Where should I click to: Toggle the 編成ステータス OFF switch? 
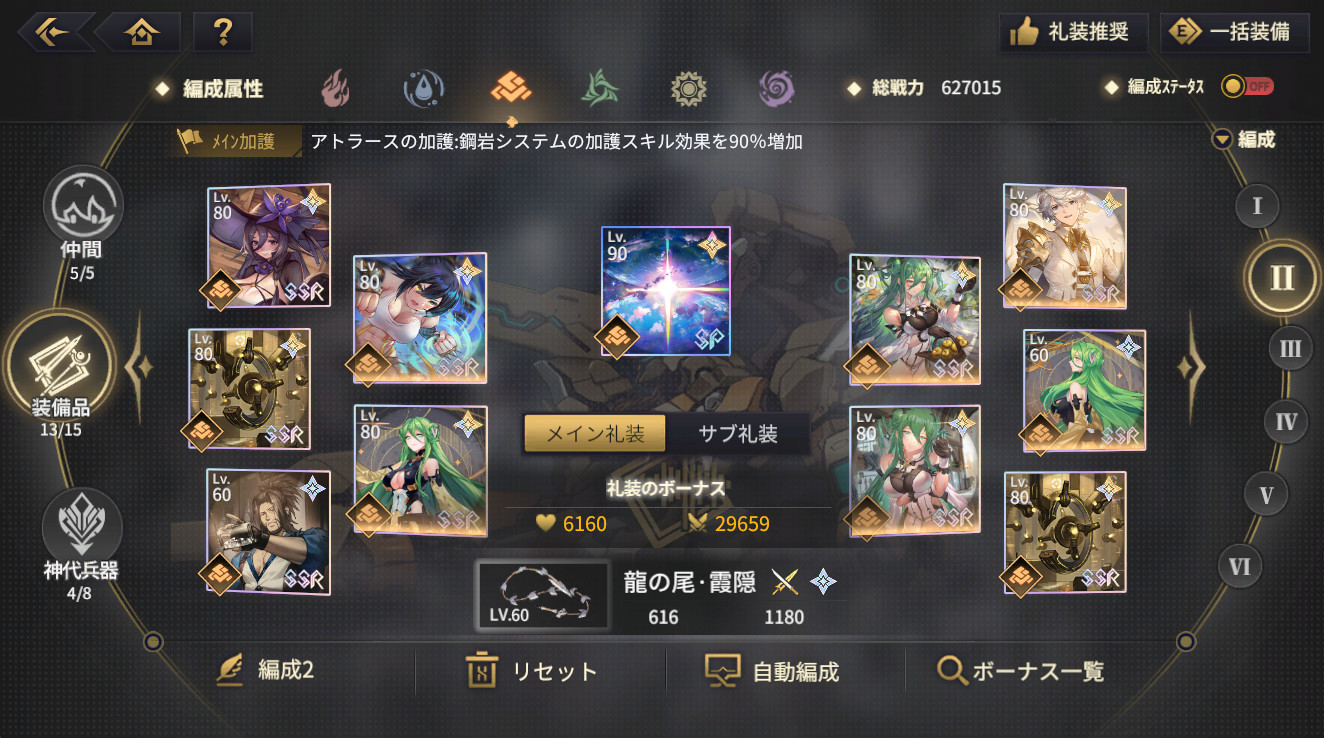coord(1246,87)
